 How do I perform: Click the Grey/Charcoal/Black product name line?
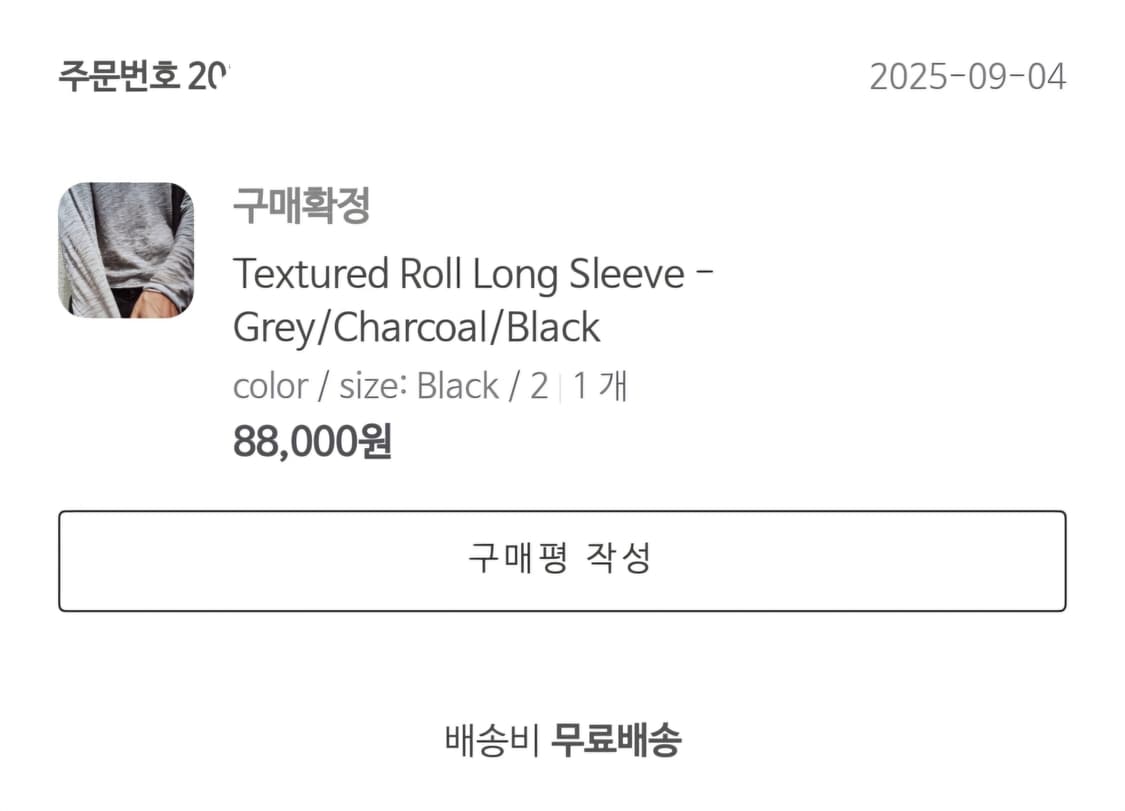[x=416, y=328]
